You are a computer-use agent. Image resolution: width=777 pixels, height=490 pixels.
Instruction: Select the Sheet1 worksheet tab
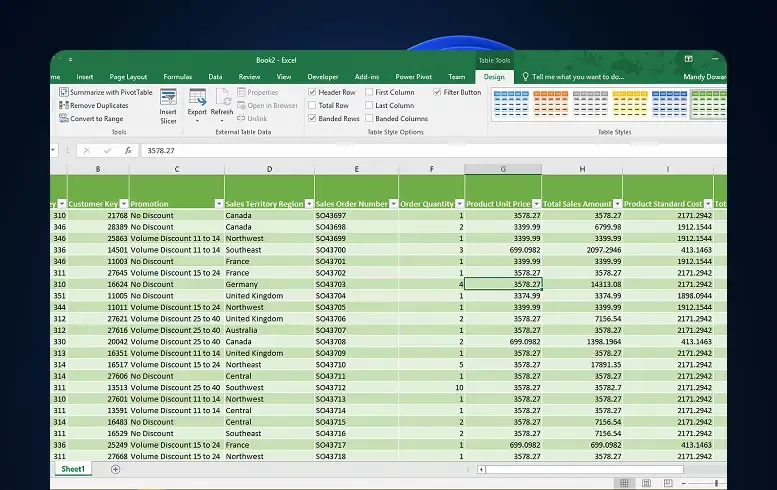73,469
